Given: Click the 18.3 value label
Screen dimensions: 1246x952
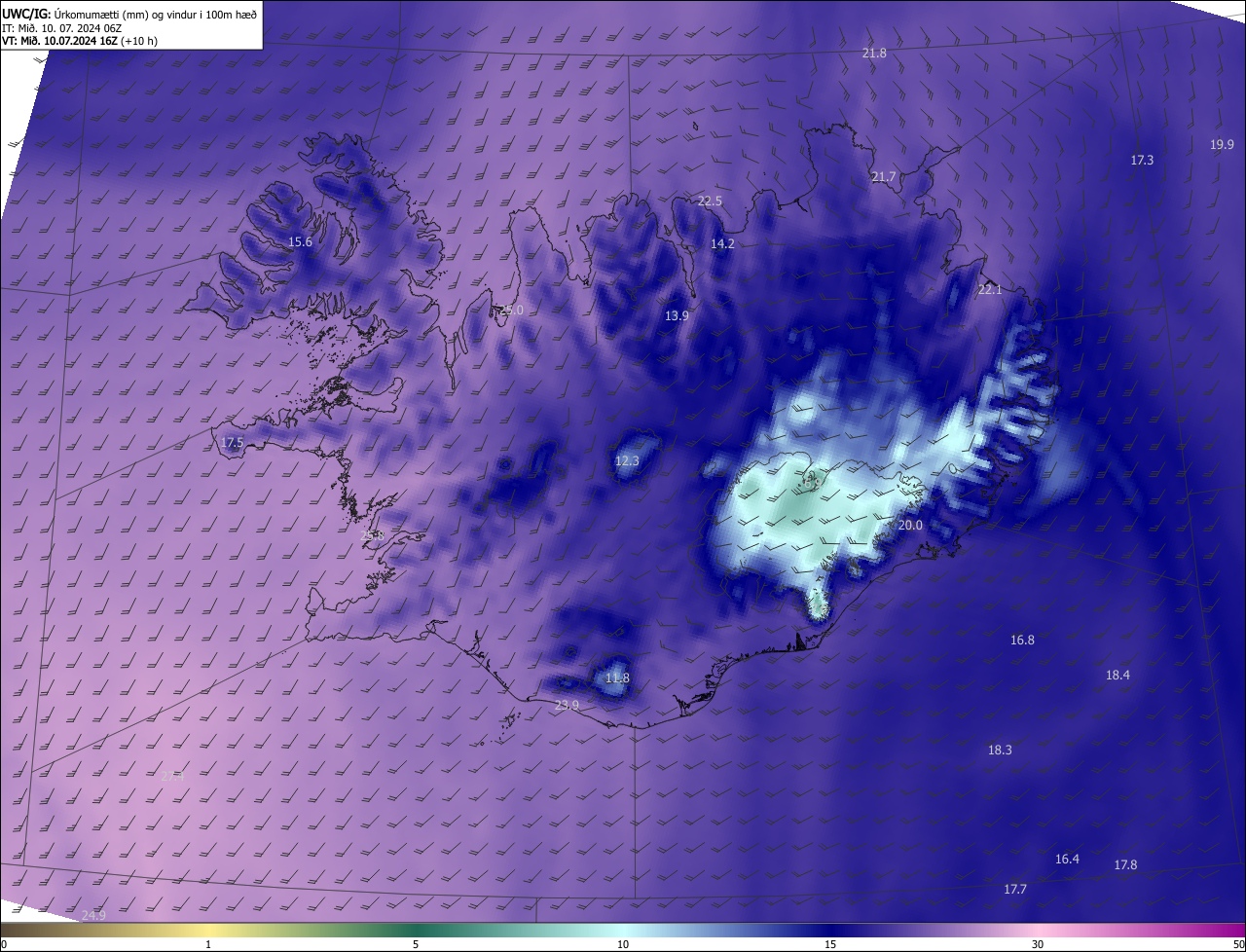Looking at the screenshot, I should tap(1000, 750).
